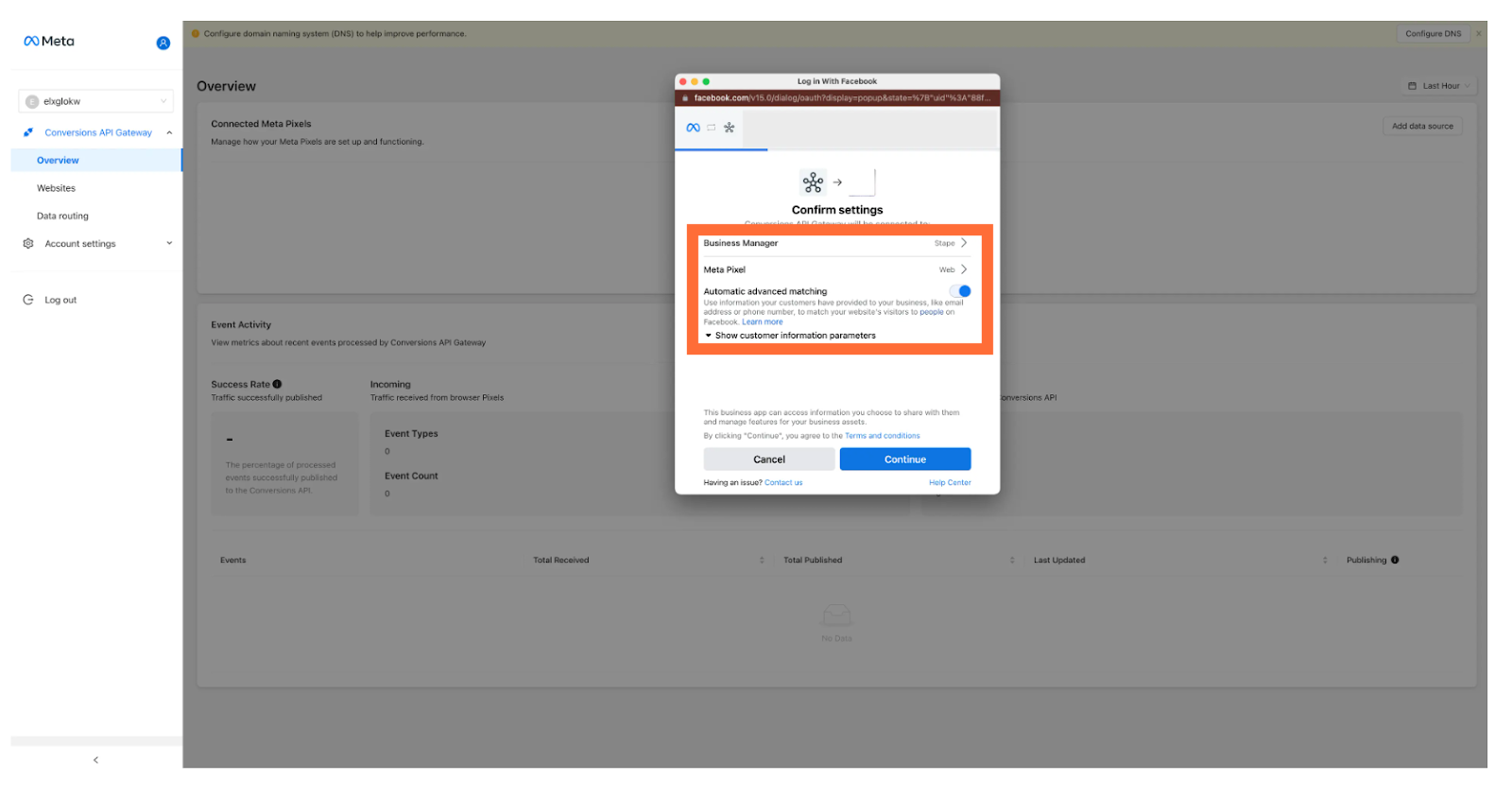Click the Log out icon
Viewport: 1512px width, 798px height.
click(x=28, y=300)
